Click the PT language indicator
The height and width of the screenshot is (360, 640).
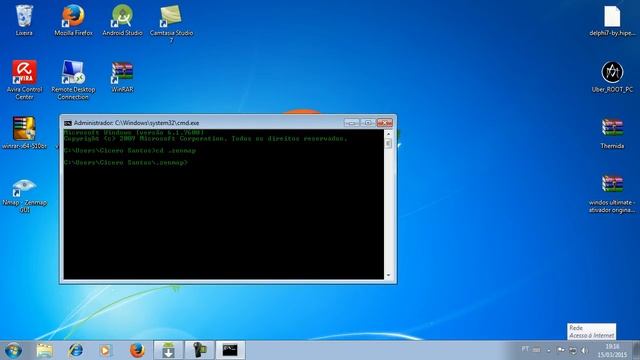[x=525, y=349]
